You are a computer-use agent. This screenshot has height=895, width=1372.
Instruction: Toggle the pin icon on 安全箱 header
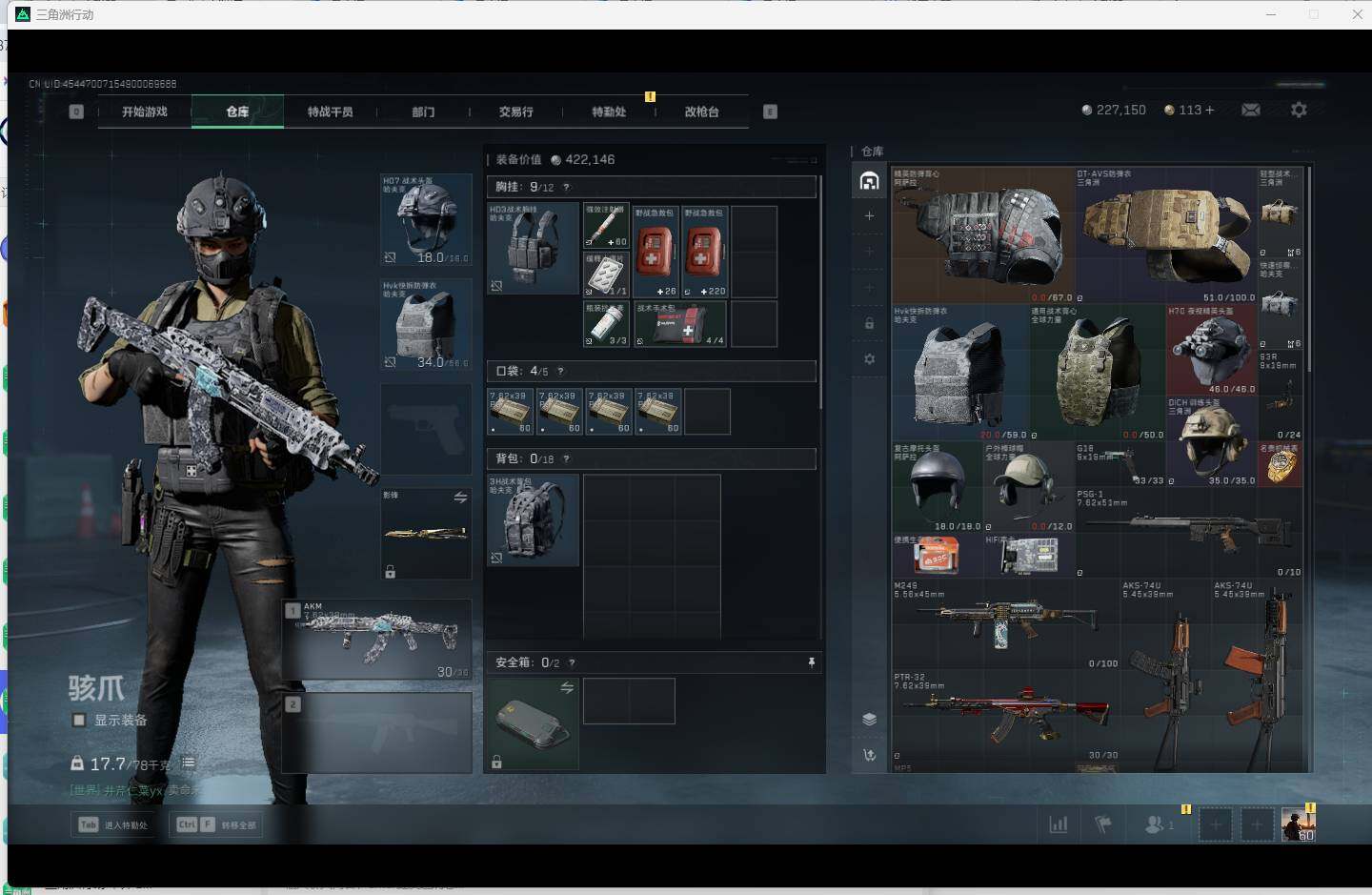[811, 662]
